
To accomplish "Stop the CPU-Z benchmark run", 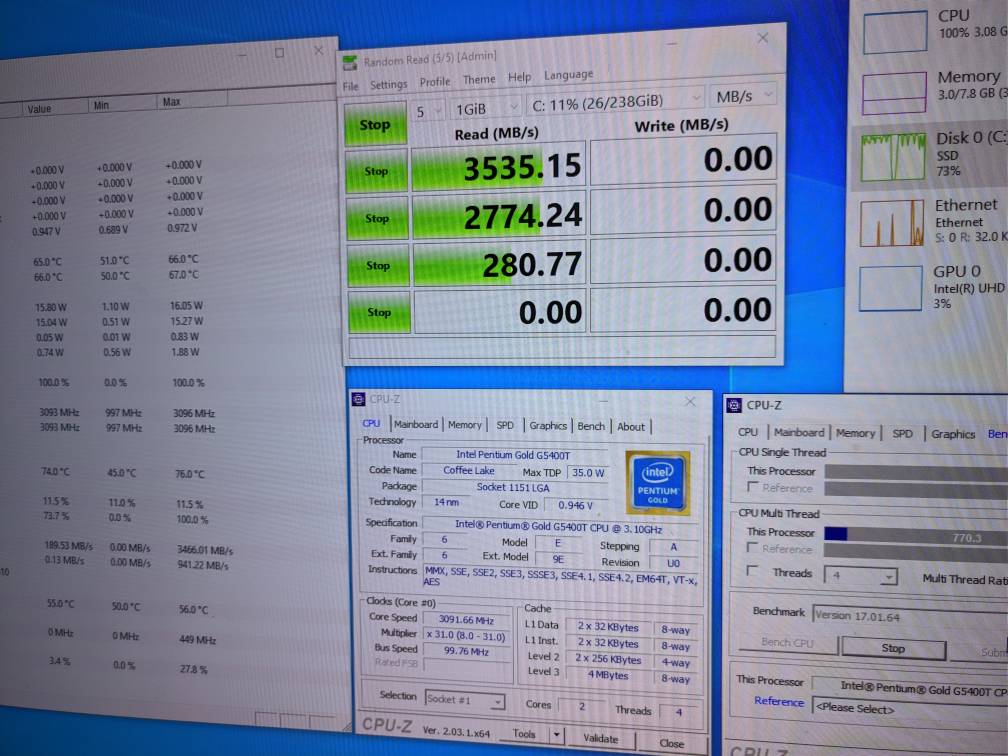I will [892, 648].
